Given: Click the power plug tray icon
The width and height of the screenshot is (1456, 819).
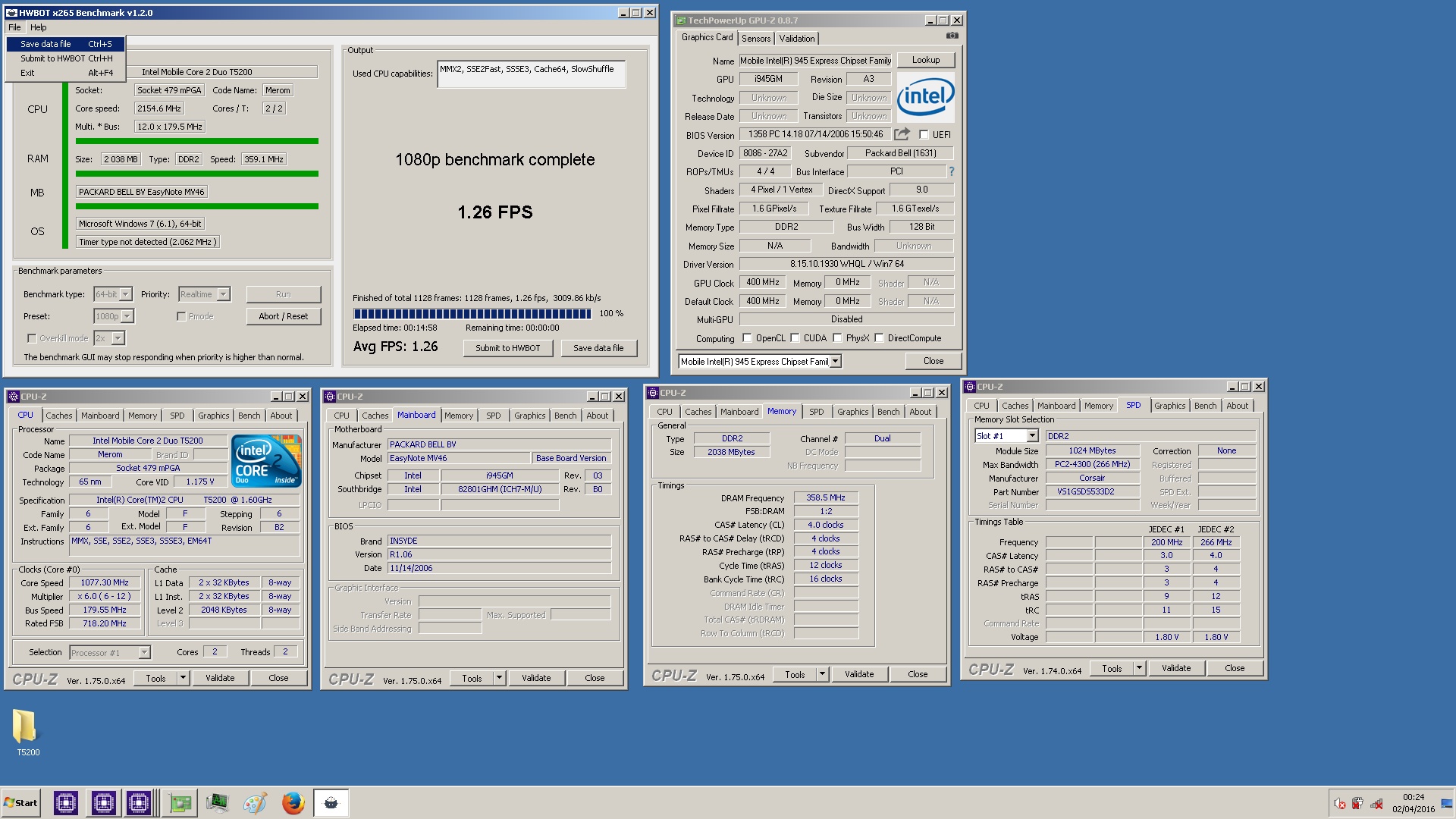Looking at the screenshot, I should (1357, 804).
